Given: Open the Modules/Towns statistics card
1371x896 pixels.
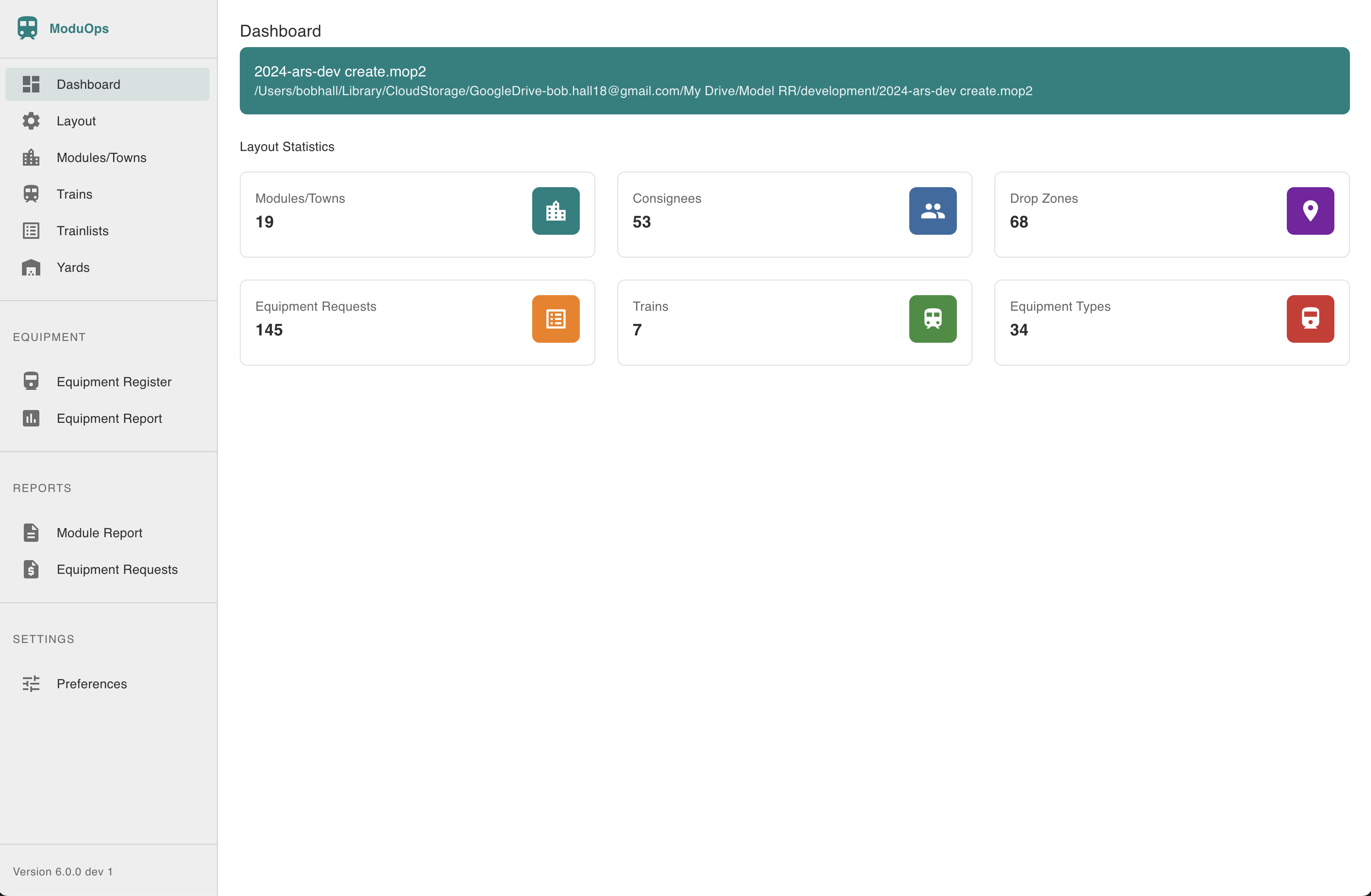Looking at the screenshot, I should pos(417,215).
